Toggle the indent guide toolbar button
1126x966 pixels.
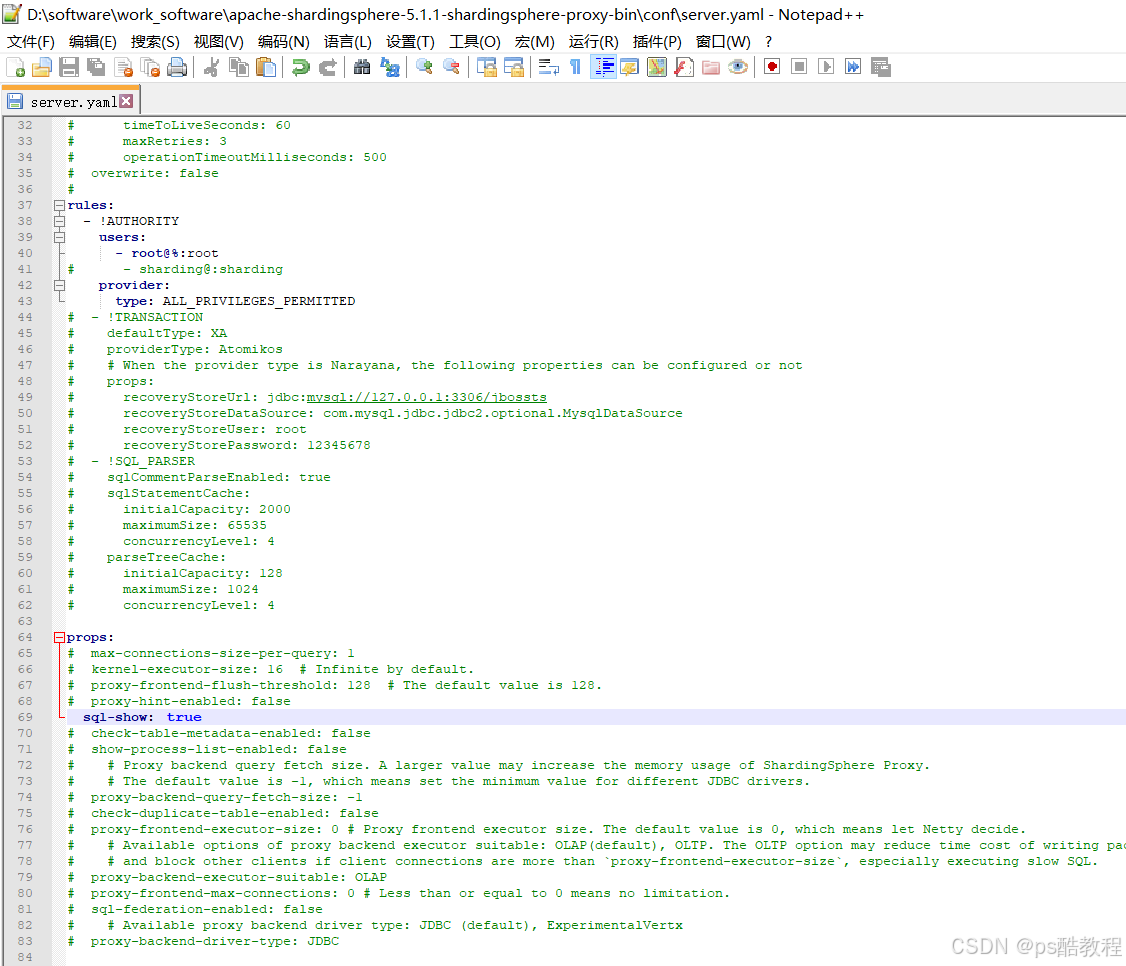click(x=603, y=68)
